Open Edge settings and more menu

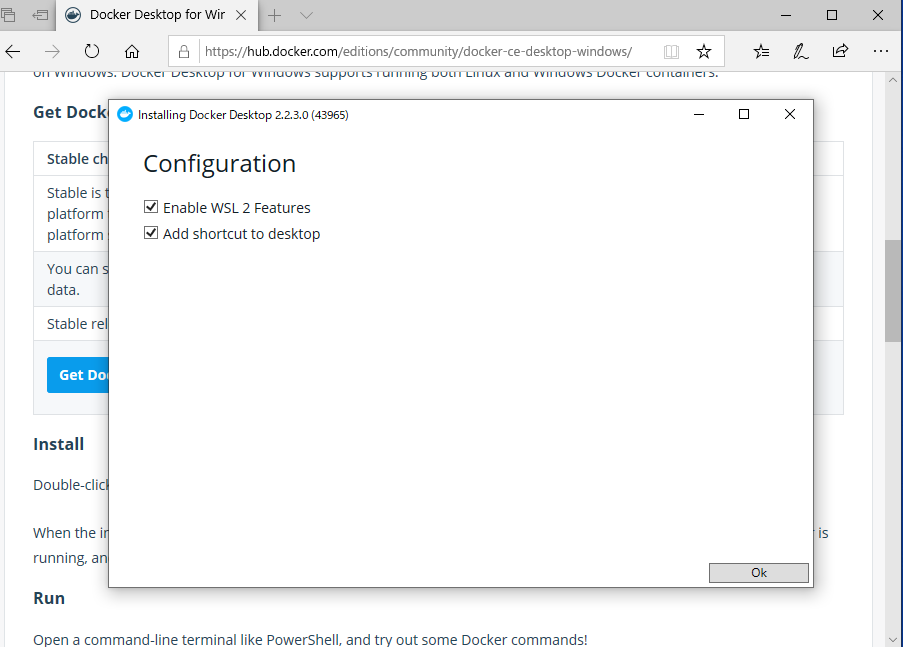881,51
